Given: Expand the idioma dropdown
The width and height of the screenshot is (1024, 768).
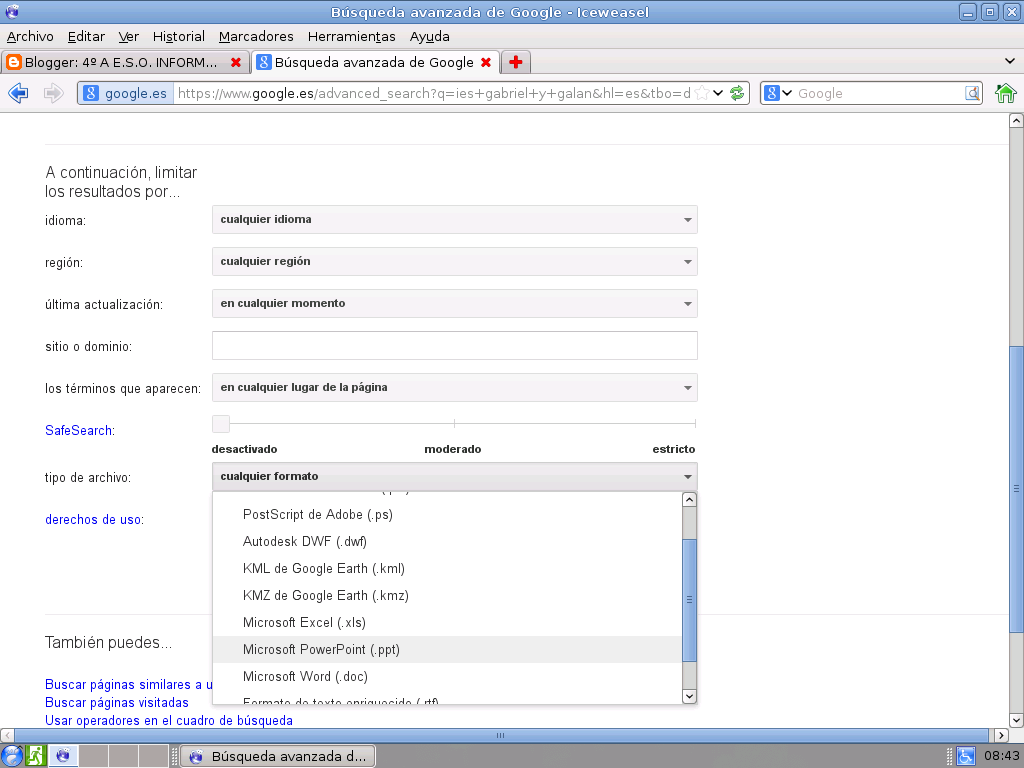Looking at the screenshot, I should [x=455, y=219].
